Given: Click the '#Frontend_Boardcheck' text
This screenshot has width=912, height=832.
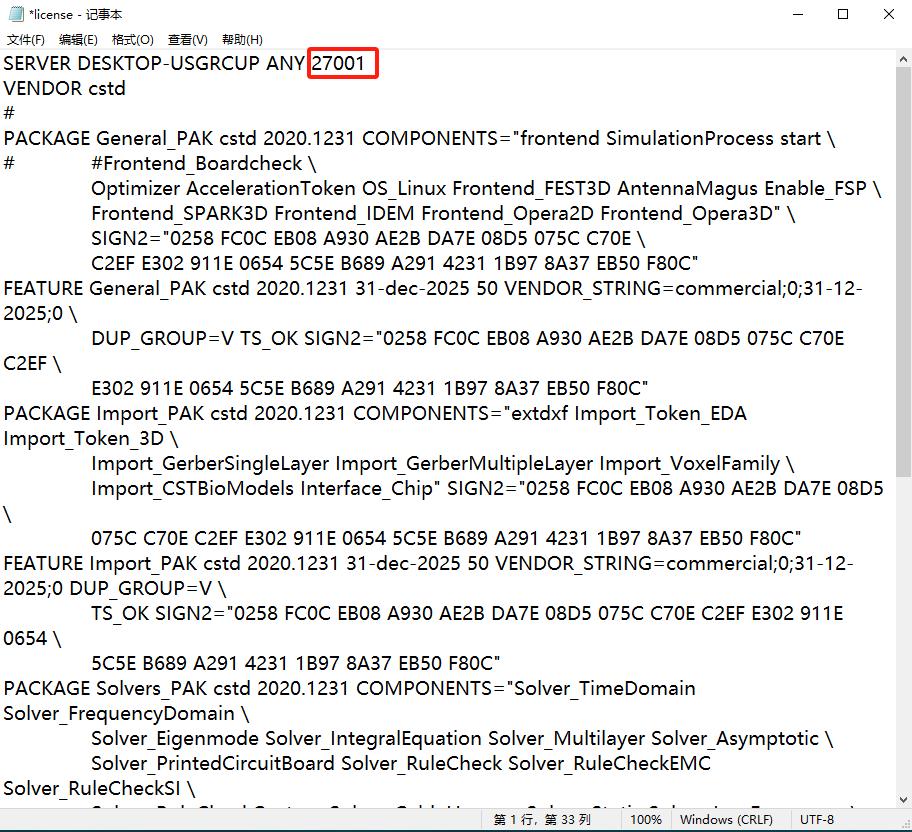Looking at the screenshot, I should tap(197, 163).
